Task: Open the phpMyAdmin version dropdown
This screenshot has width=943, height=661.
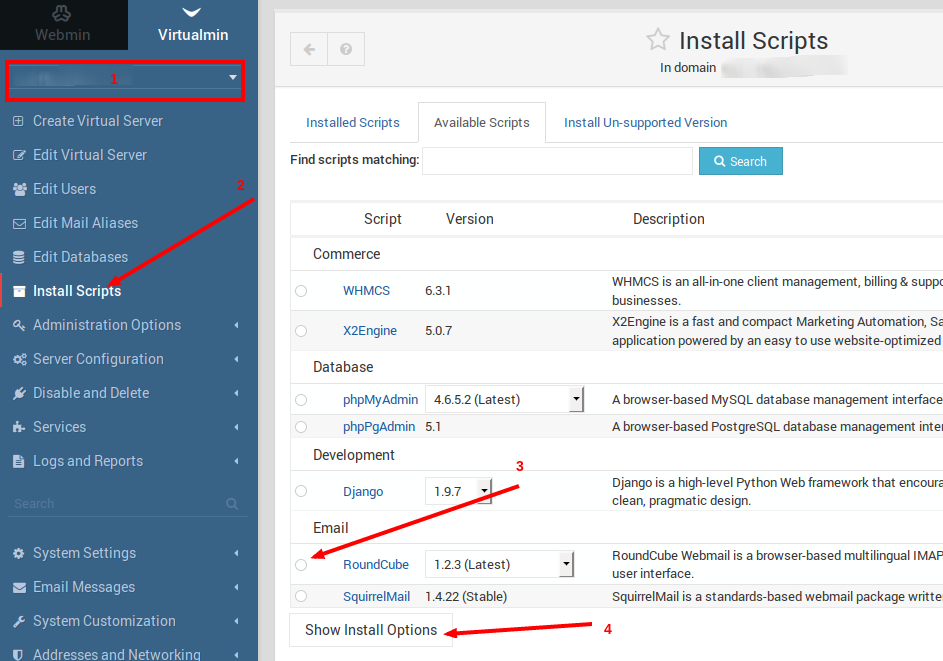Action: click(505, 399)
